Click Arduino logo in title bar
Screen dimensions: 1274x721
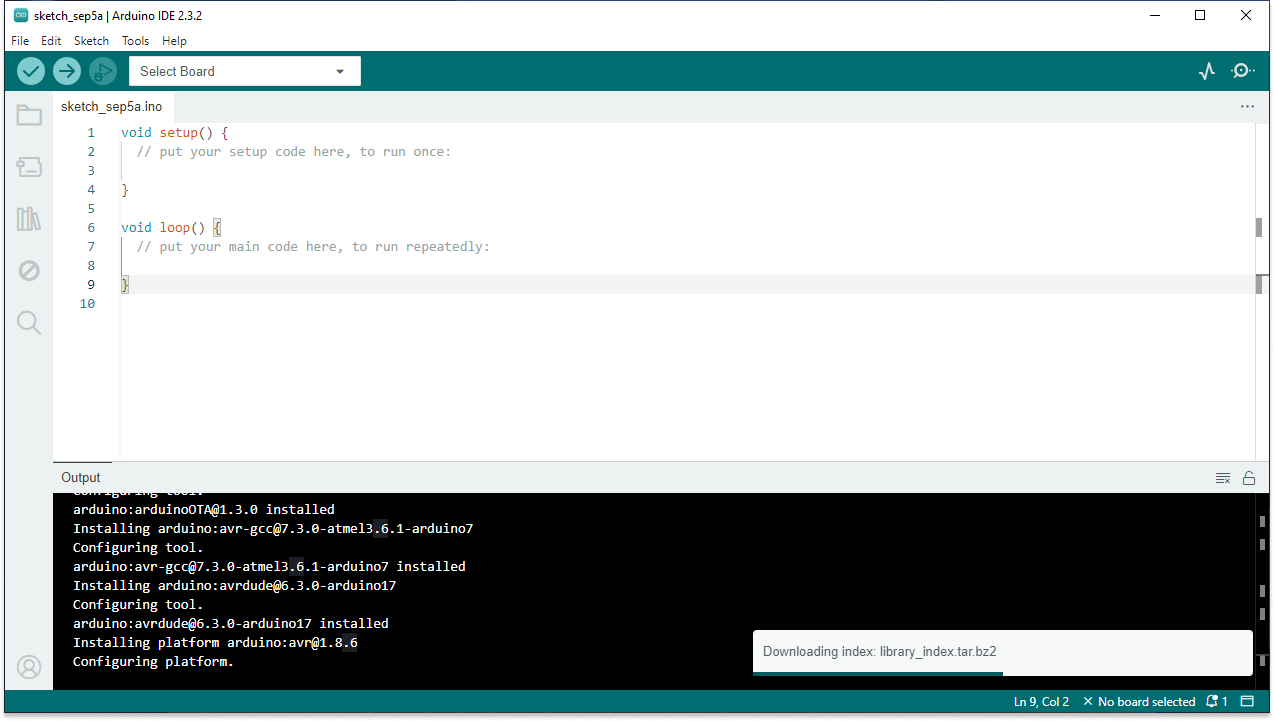coord(20,15)
